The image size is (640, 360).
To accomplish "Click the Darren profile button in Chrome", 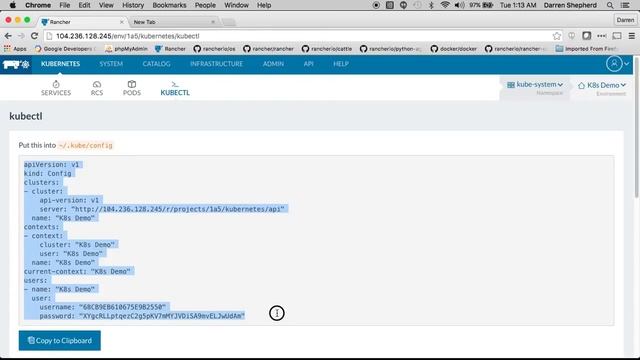I will click(625, 20).
